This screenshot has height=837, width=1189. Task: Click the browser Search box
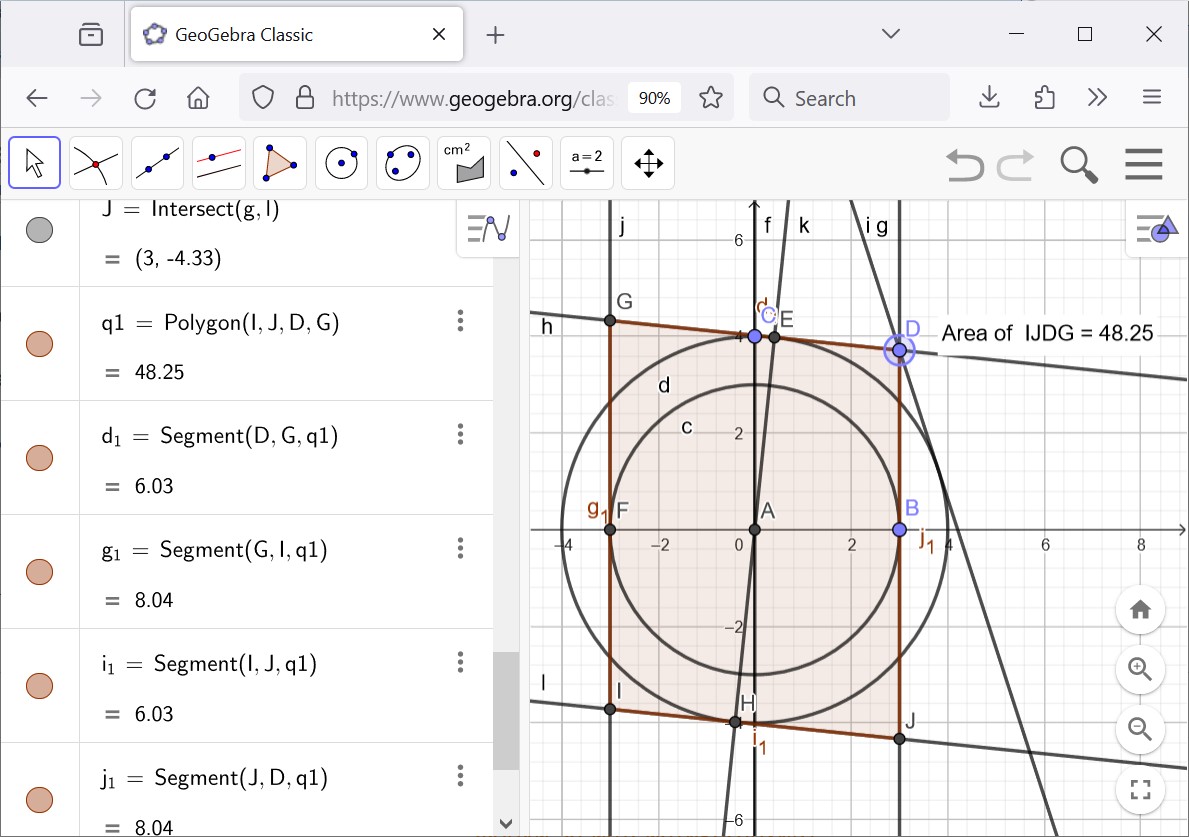point(849,98)
